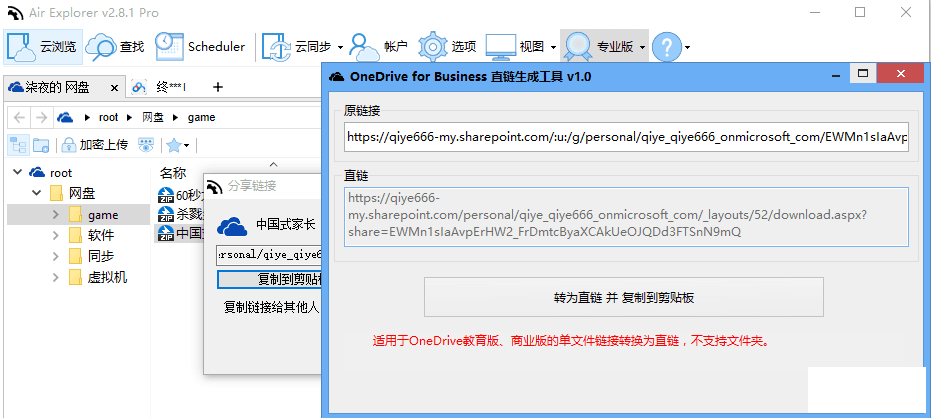
Task: Click the 加密上传 encrypted upload button
Action: point(95,144)
